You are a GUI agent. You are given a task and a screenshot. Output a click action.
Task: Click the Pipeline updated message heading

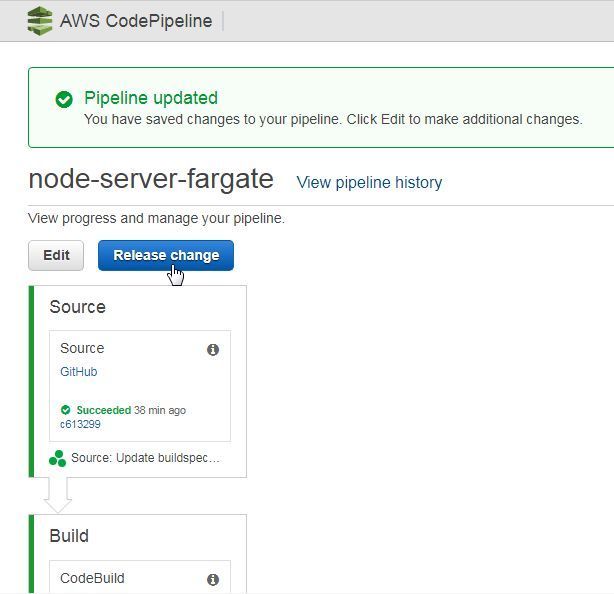[x=151, y=98]
